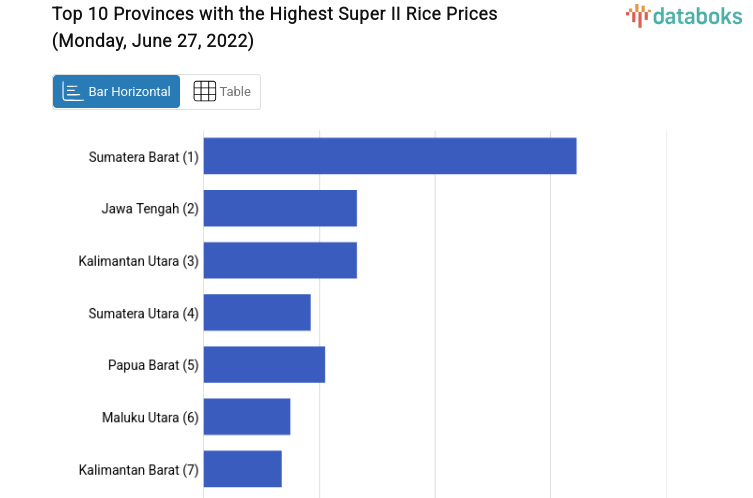
Task: Select the Kalimantan Barat (7) bar
Action: [243, 468]
